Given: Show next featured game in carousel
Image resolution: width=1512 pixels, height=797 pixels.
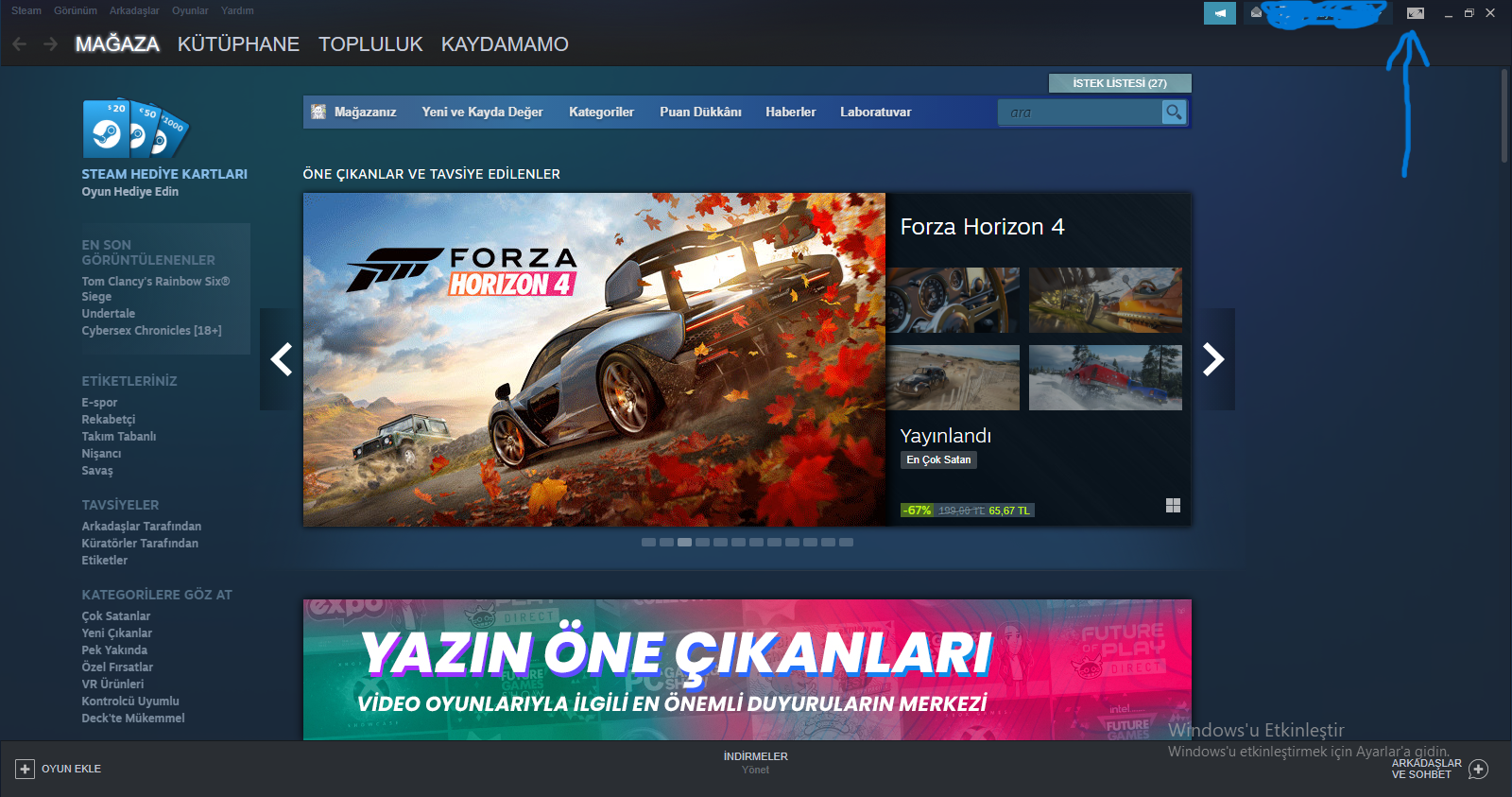Looking at the screenshot, I should pos(1213,359).
